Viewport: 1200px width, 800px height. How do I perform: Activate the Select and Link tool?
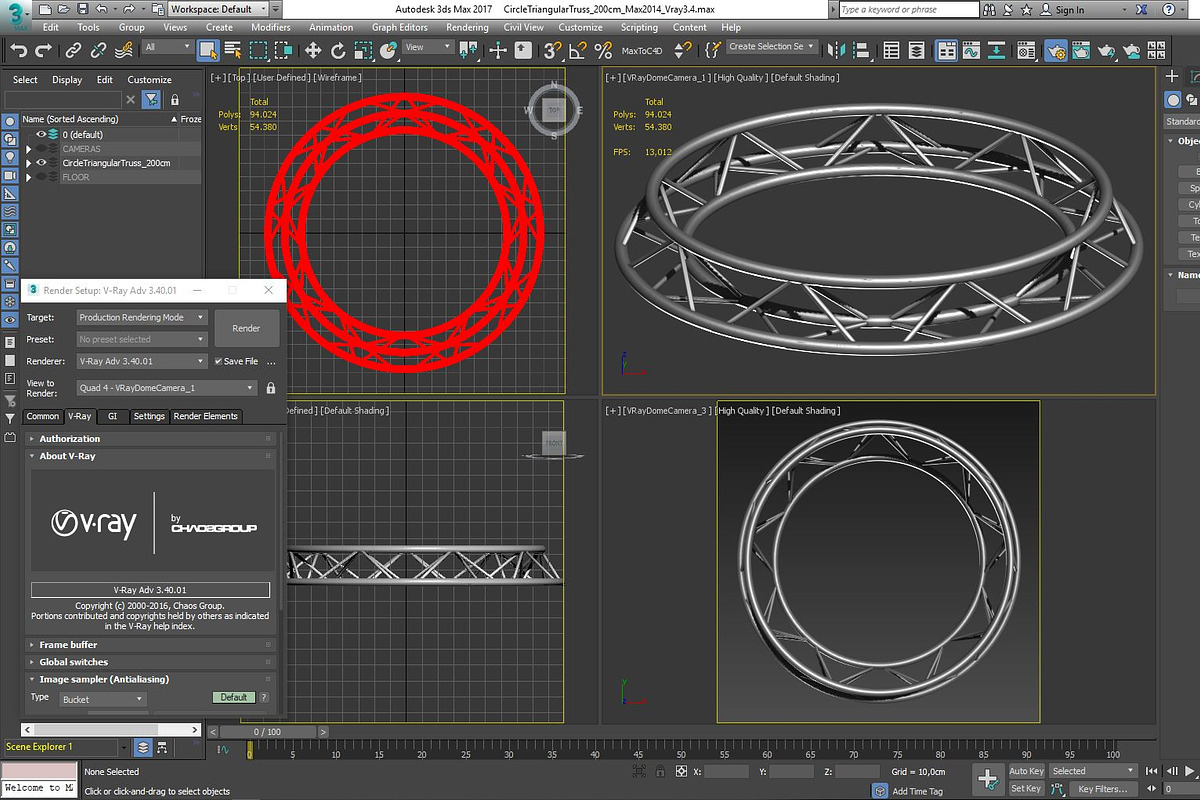point(73,50)
